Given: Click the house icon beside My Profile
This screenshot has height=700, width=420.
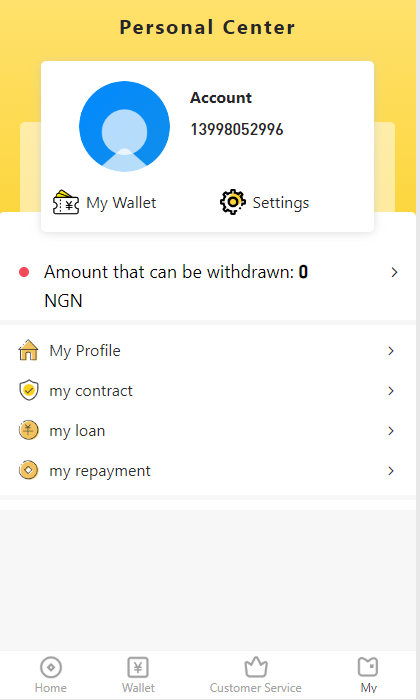Looking at the screenshot, I should point(29,350).
